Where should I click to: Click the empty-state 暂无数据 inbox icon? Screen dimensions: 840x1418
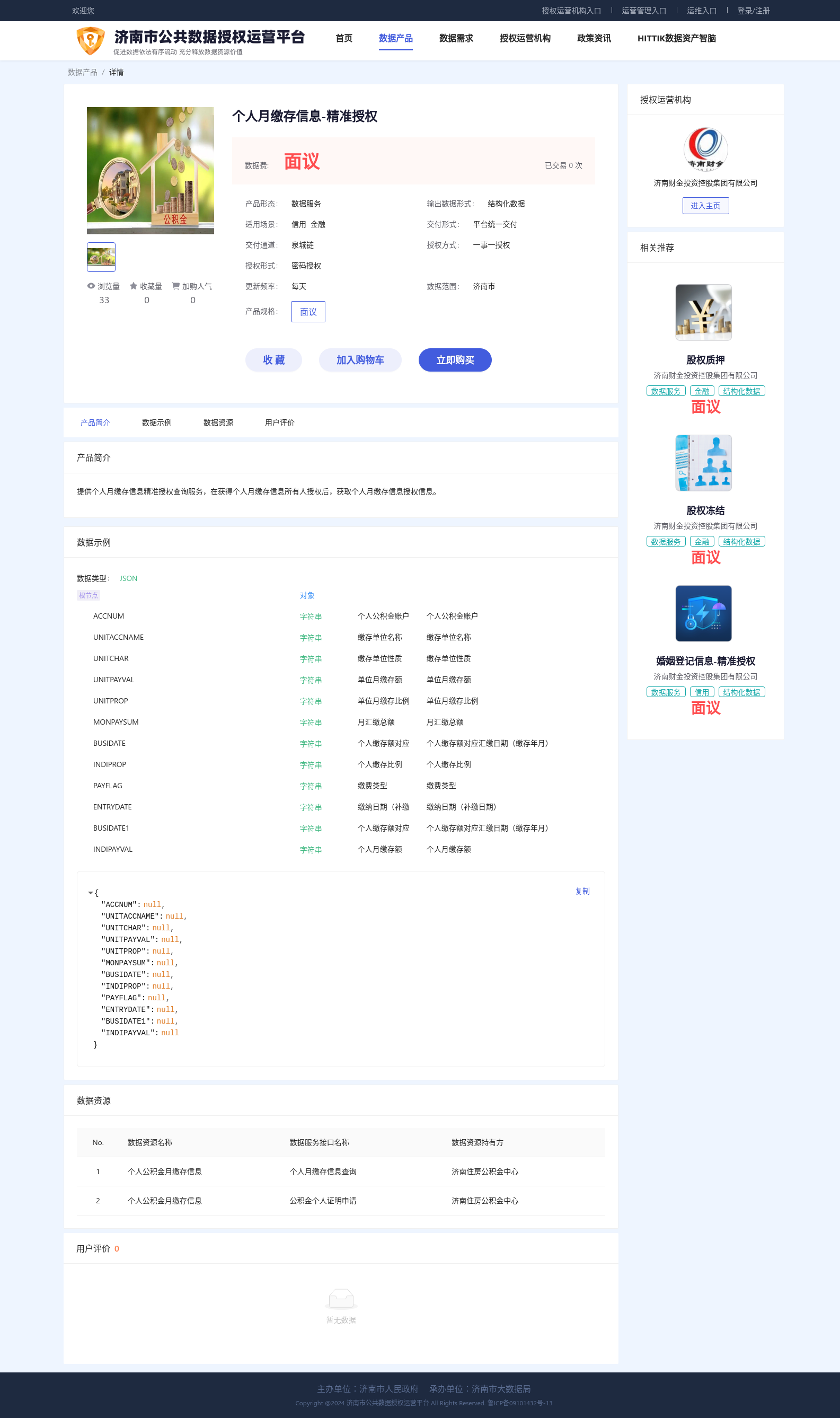[x=341, y=1299]
